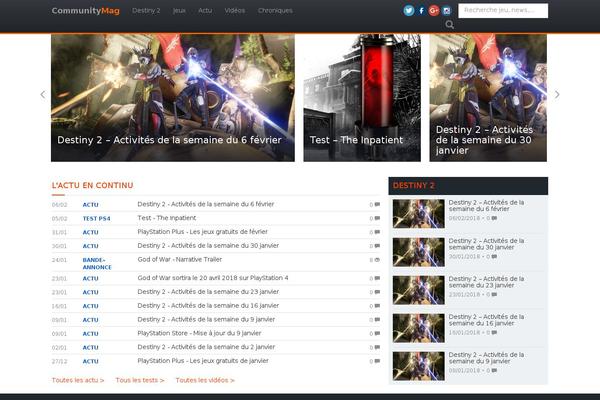This screenshot has height=400, width=600.
Task: Click comment icon on Test - The Inpatient row
Action: point(377,218)
